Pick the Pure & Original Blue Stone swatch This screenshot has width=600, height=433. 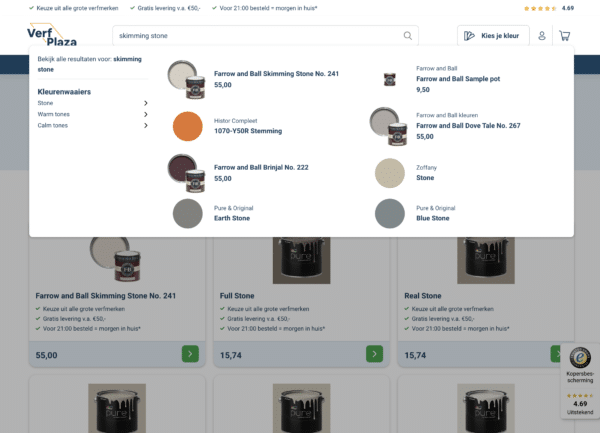point(390,213)
